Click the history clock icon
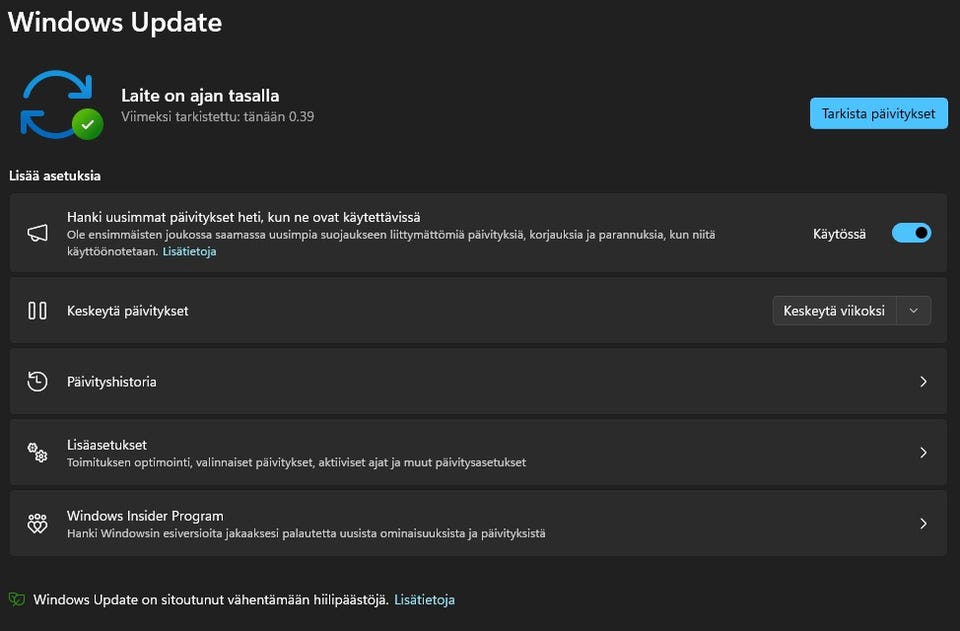The height and width of the screenshot is (631, 960). point(37,381)
